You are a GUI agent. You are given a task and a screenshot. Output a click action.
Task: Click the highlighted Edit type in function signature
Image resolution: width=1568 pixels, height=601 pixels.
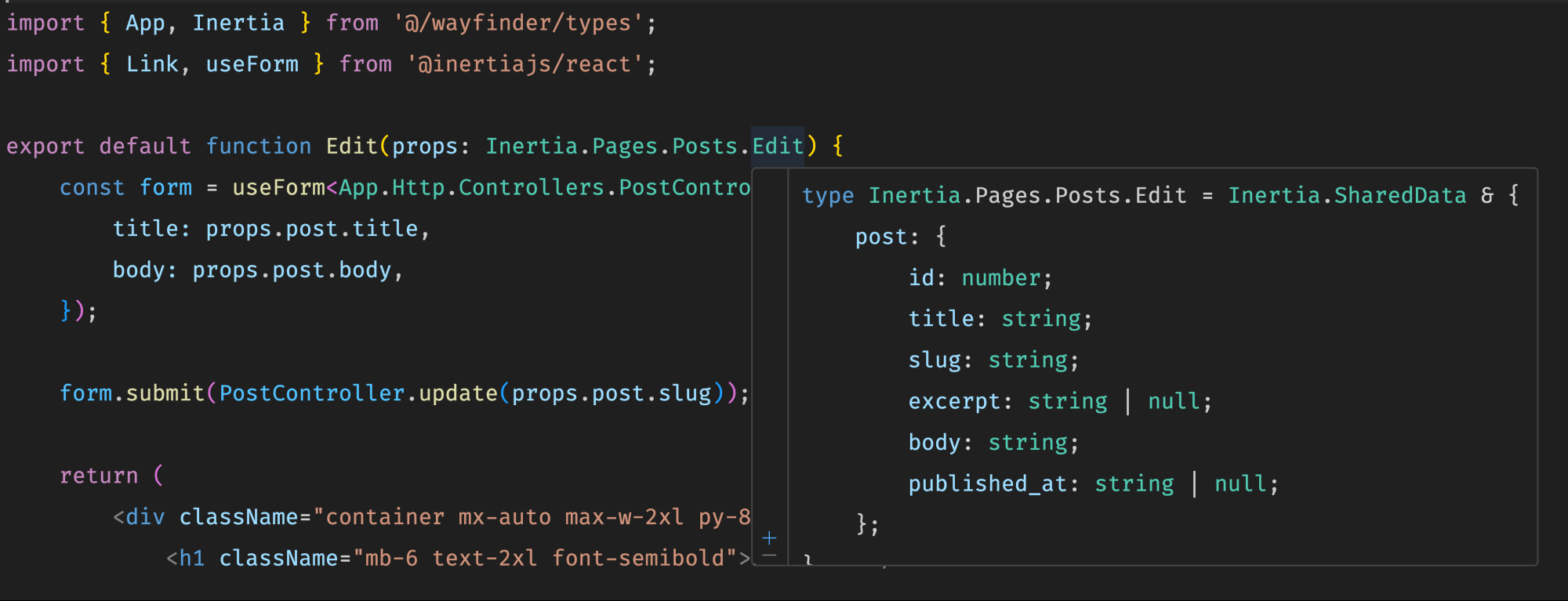click(x=778, y=147)
